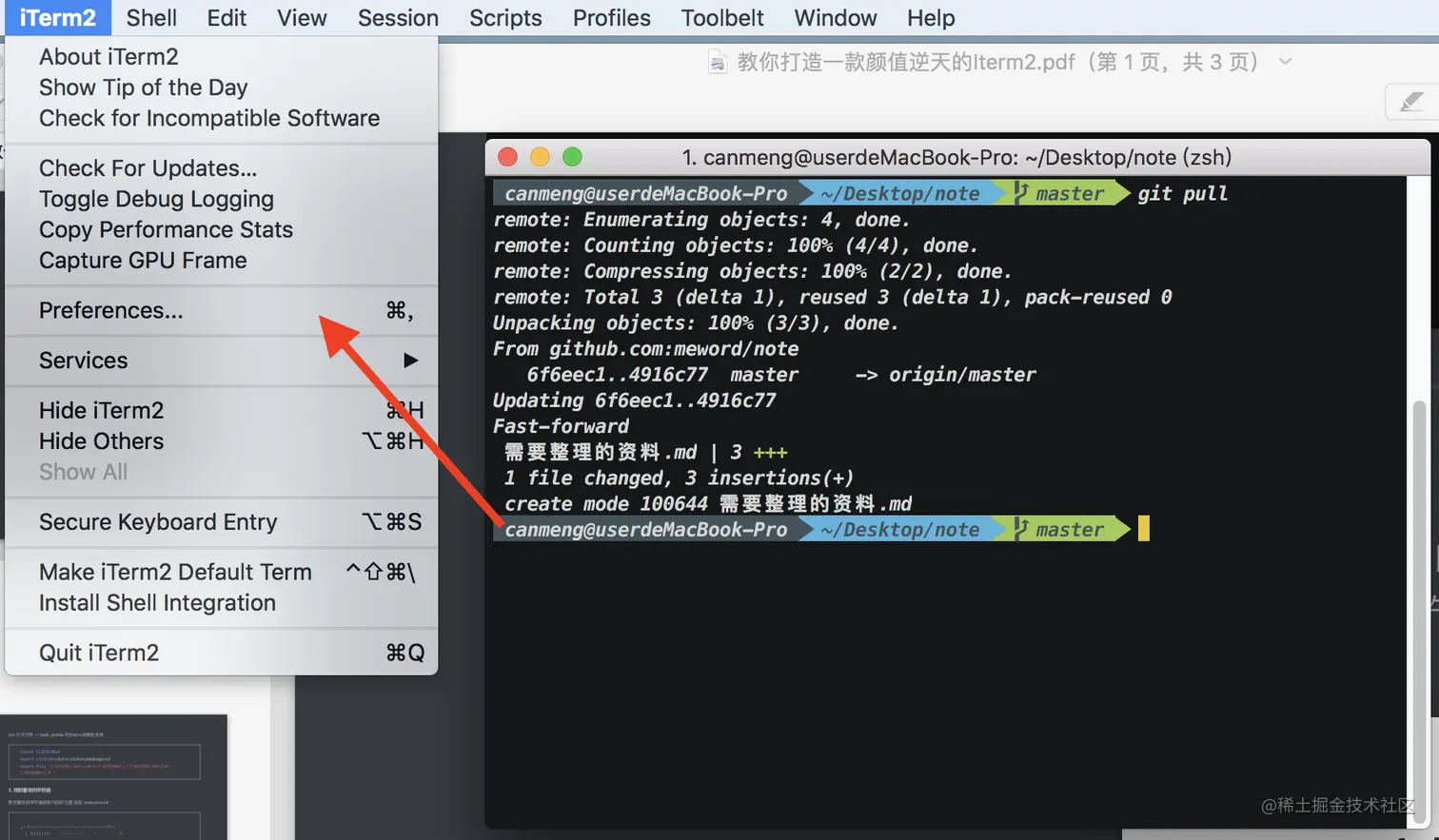The width and height of the screenshot is (1439, 840).
Task: Open the Profiles menu
Action: pos(612,18)
